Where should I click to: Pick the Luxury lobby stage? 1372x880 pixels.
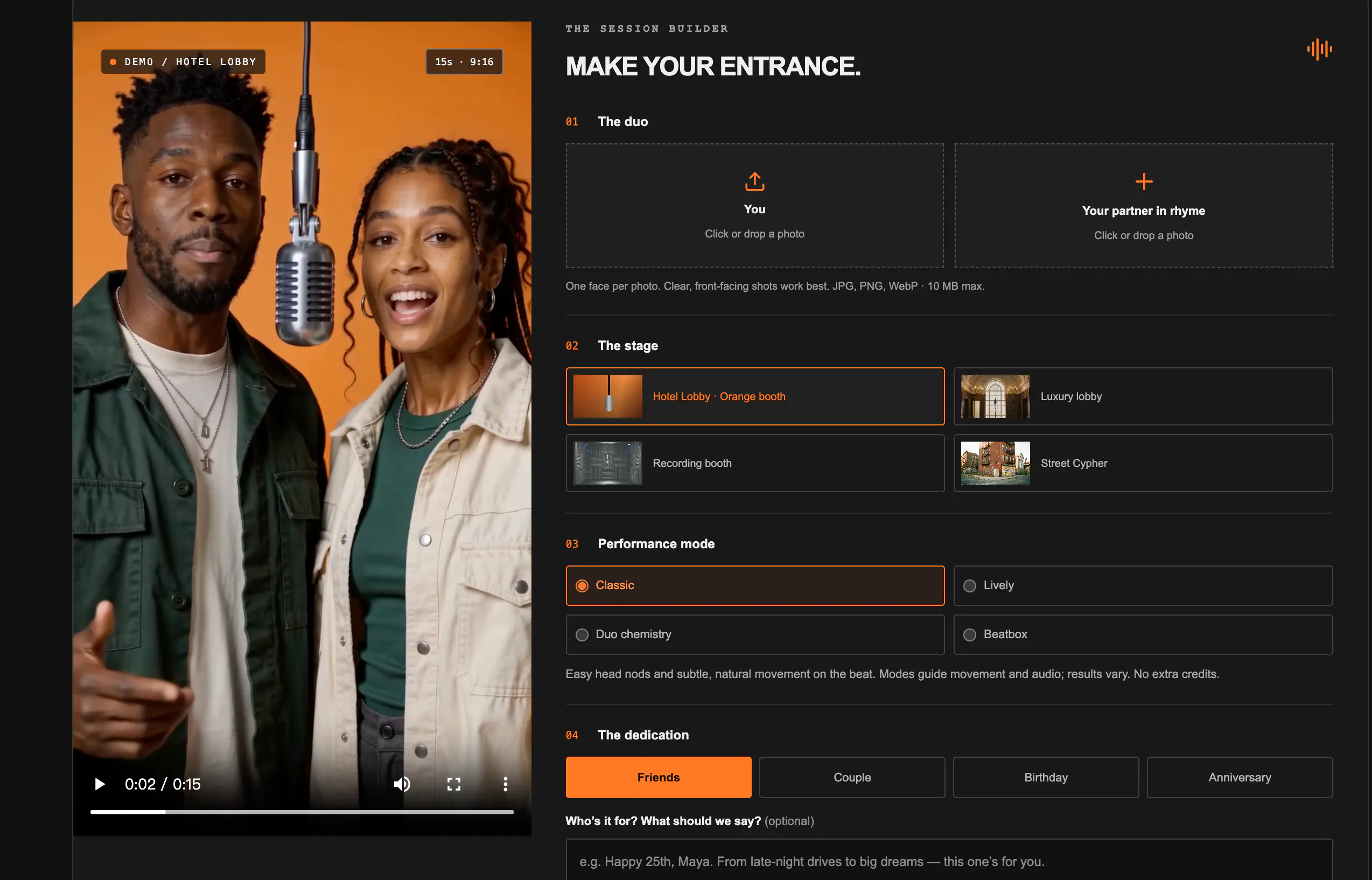tap(1143, 396)
